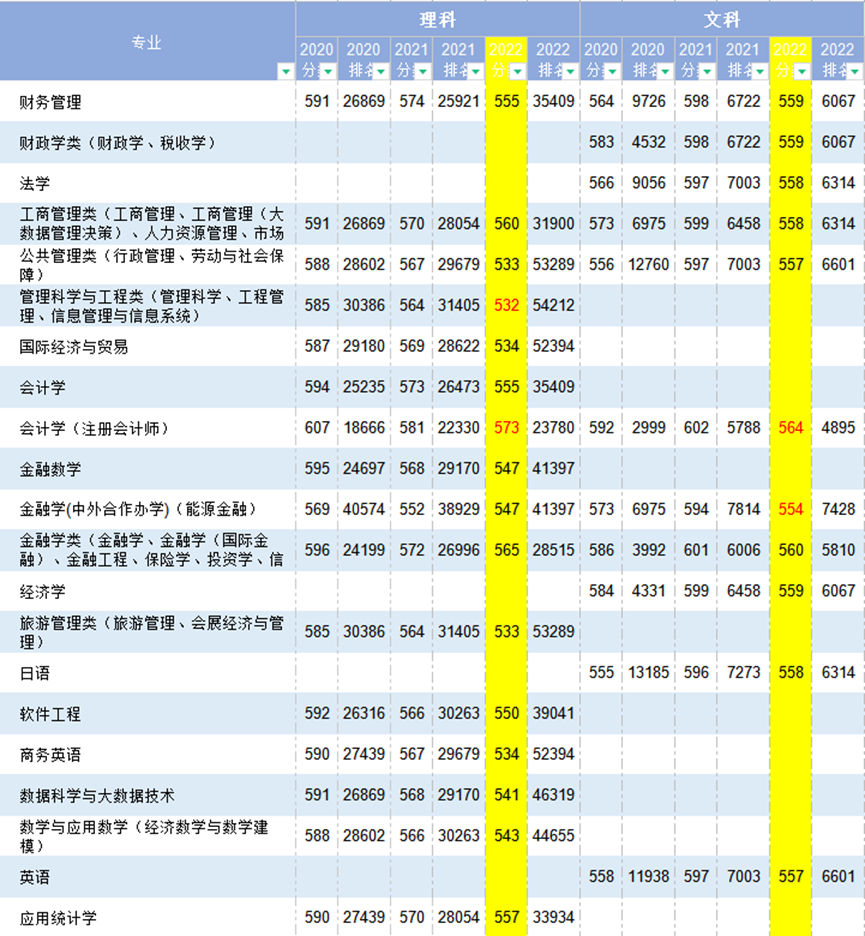Screen dimensions: 865x936
Task: Click the red 573 score cell
Action: tap(507, 428)
